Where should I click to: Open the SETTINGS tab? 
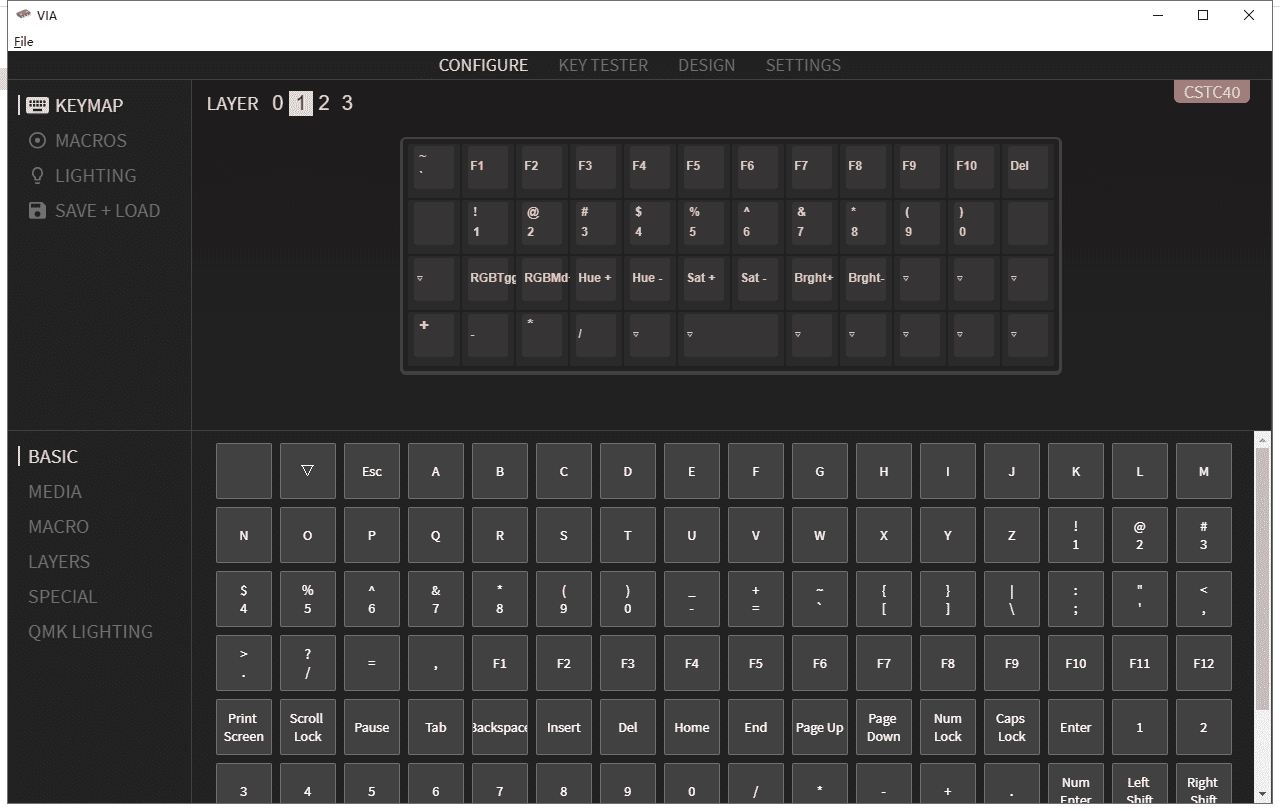coord(803,65)
